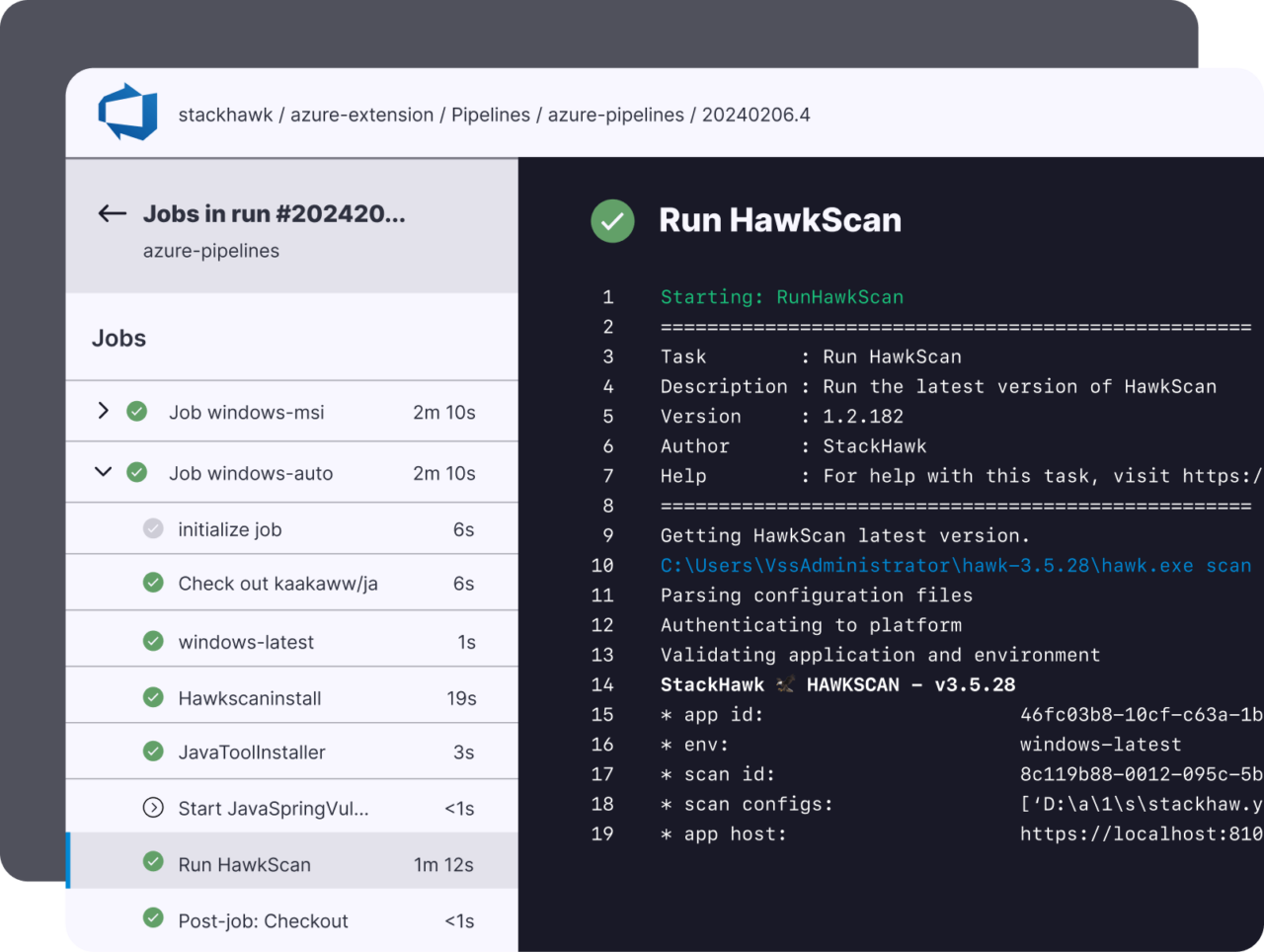Click the Jobs section heading
The width and height of the screenshot is (1264, 952).
pyautogui.click(x=118, y=338)
